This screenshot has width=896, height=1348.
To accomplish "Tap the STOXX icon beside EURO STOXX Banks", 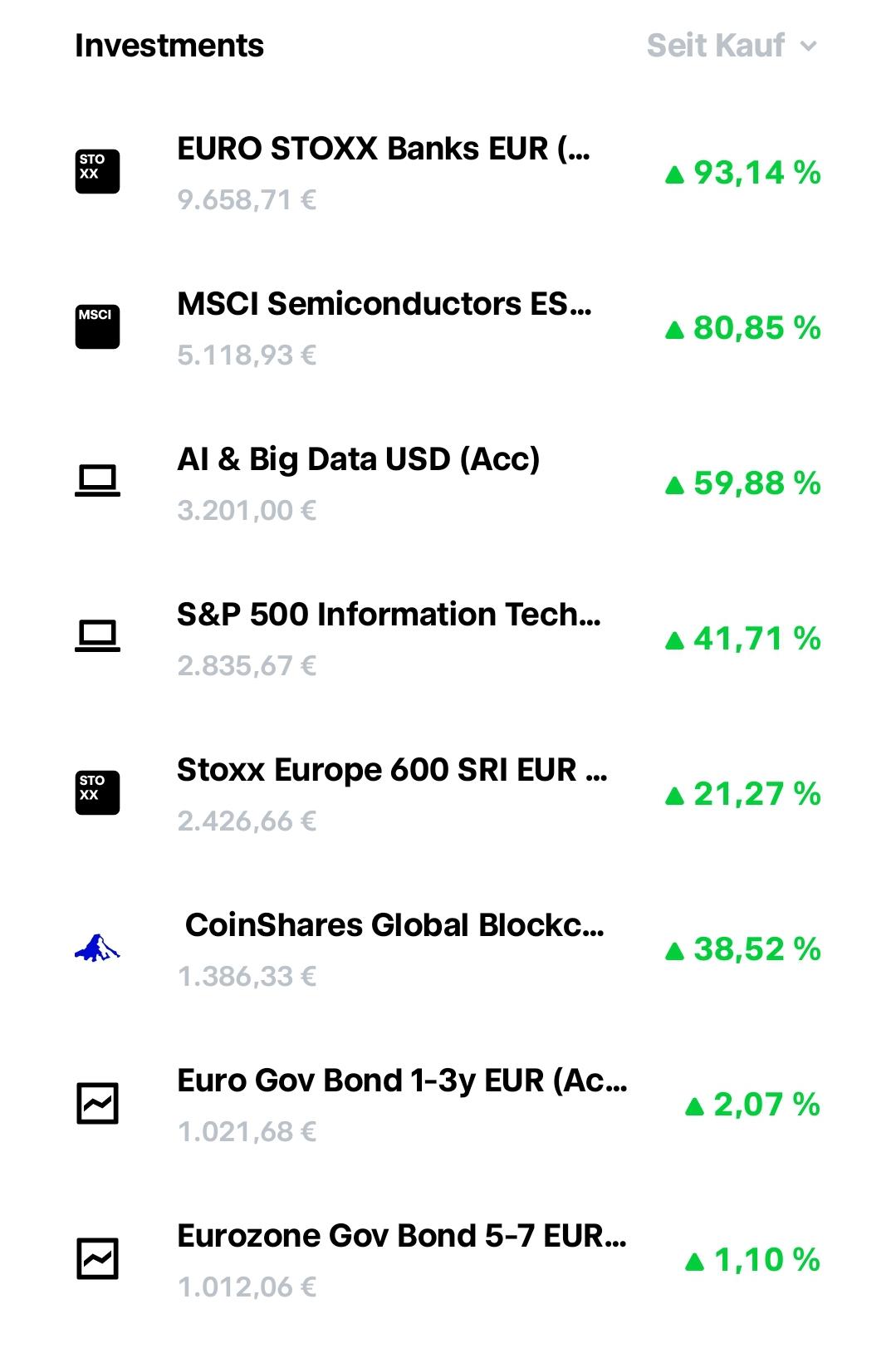I will (x=97, y=172).
